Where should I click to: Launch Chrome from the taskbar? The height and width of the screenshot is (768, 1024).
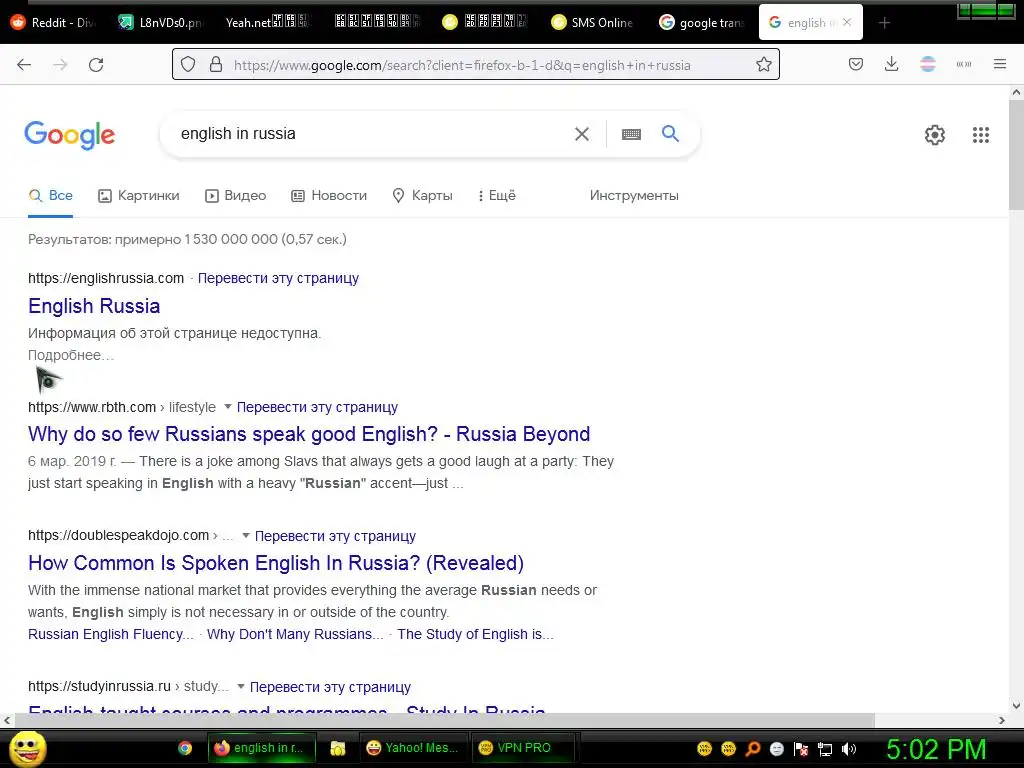coord(185,748)
